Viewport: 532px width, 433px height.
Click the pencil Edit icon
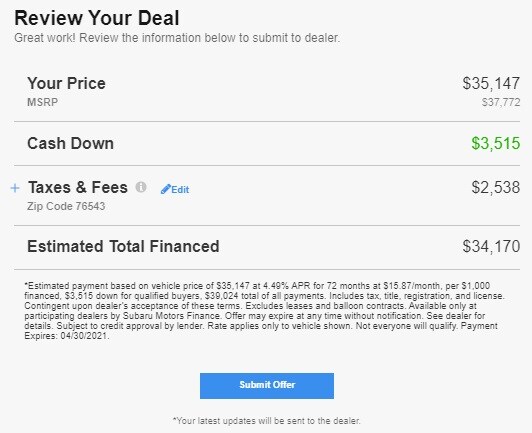[166, 189]
